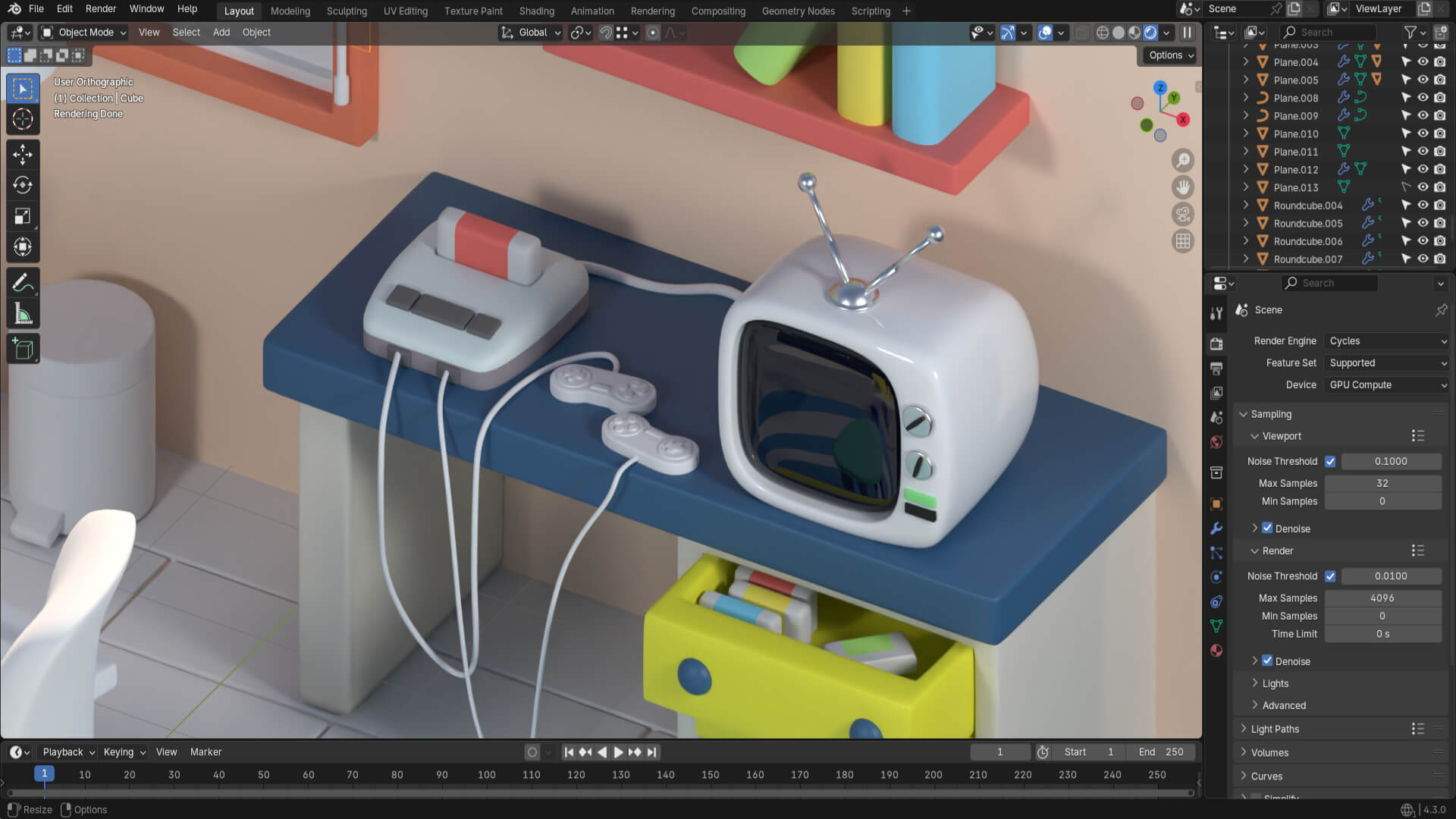The height and width of the screenshot is (819, 1456).
Task: Click the toggle camera view icon
Action: point(1182,215)
